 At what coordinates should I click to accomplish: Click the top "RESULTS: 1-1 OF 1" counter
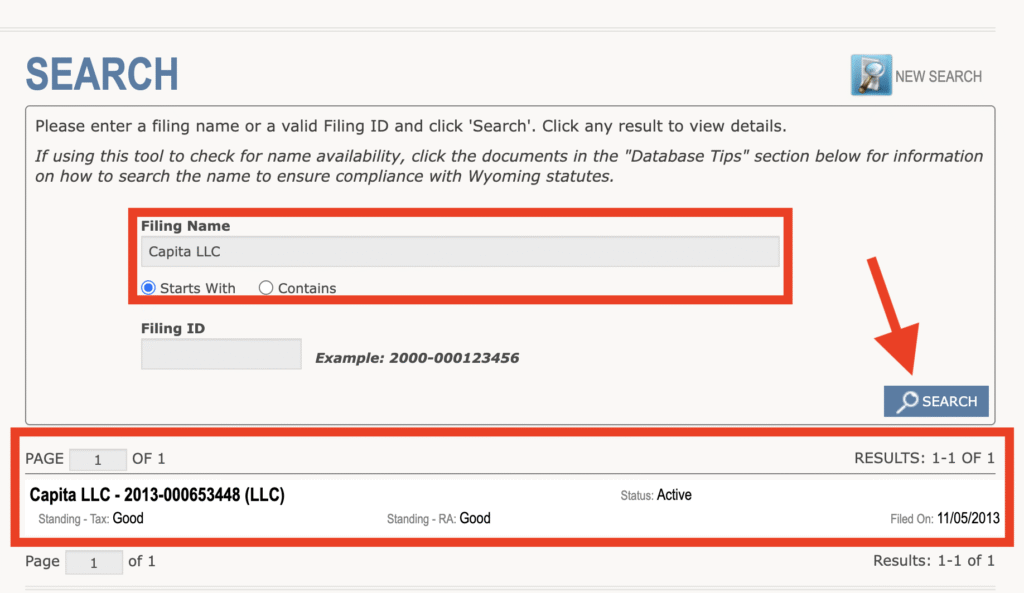point(924,458)
